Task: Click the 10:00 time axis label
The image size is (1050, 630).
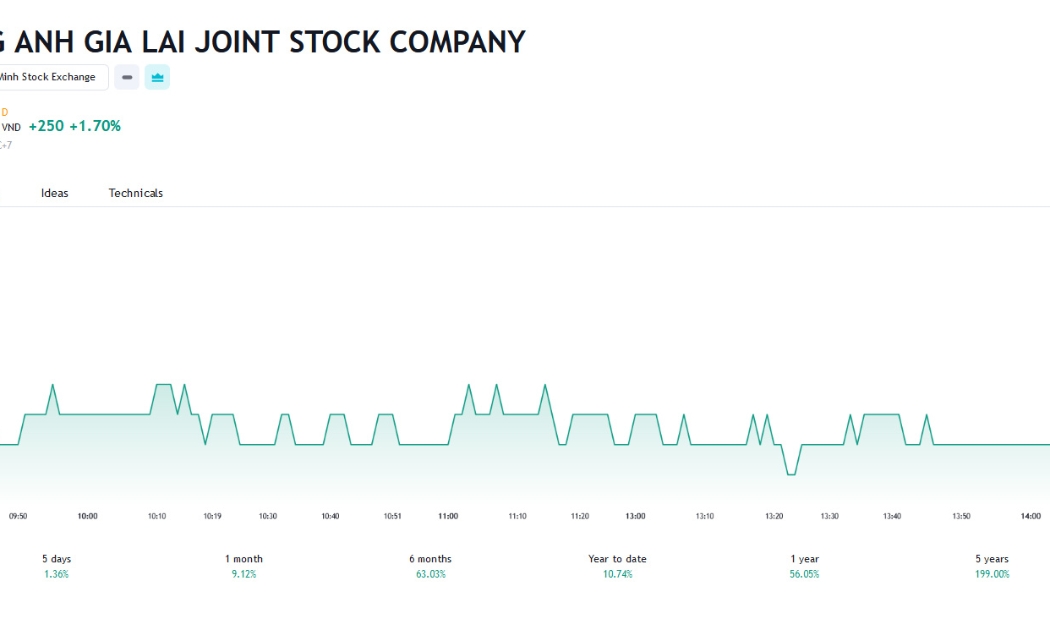Action: point(88,516)
